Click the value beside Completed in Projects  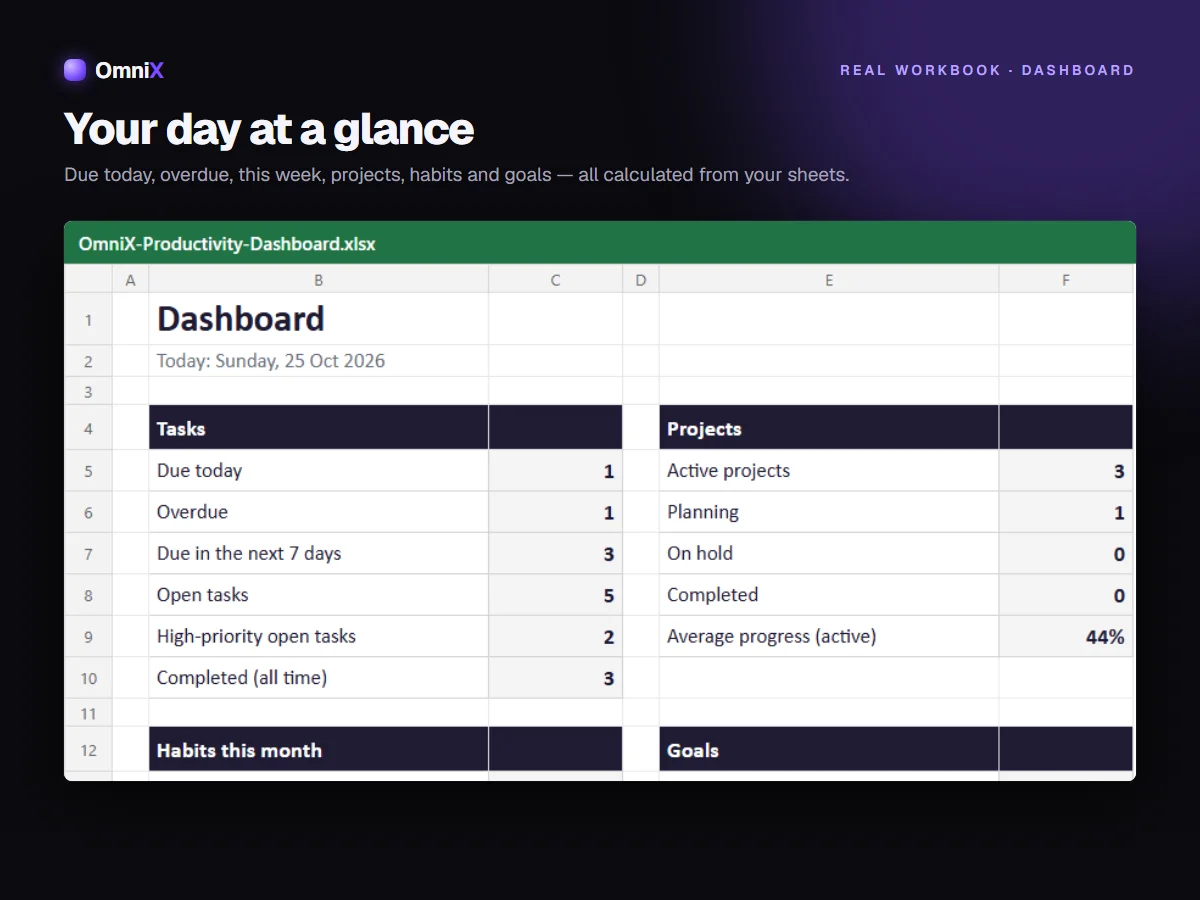click(x=1066, y=595)
